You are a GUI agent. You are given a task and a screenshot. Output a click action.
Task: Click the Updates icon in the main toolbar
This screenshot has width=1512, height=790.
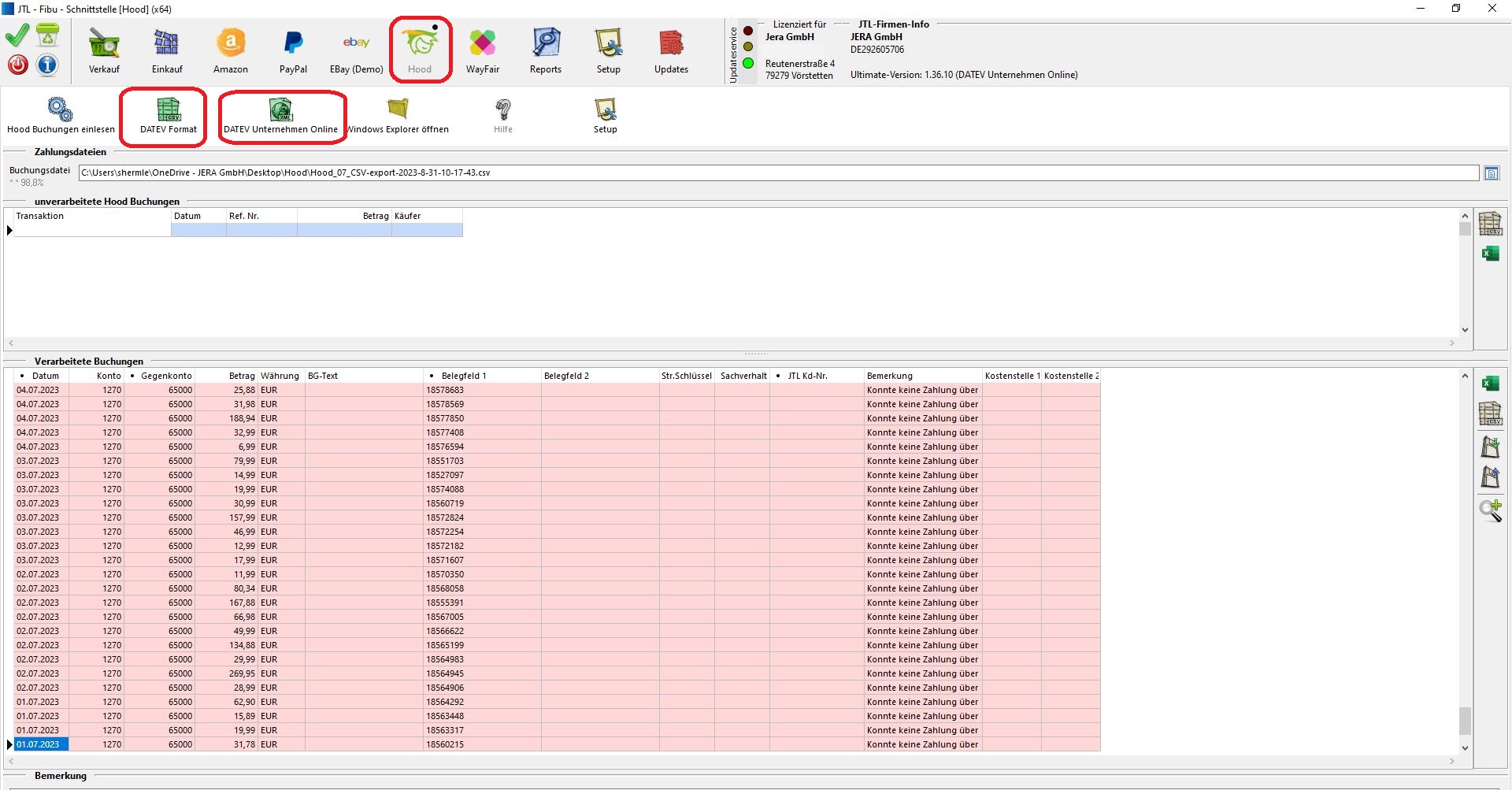671,50
